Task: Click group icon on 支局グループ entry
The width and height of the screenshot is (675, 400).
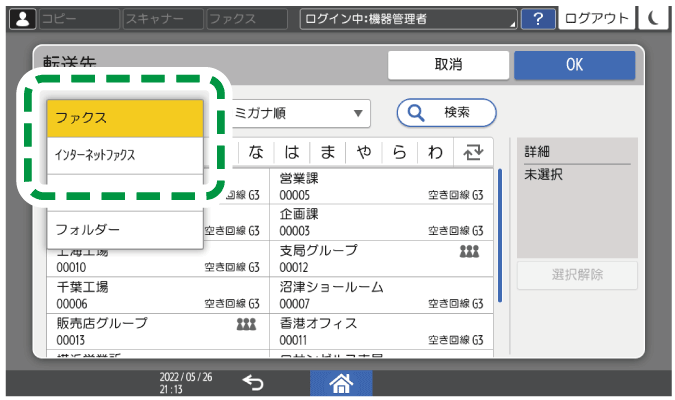Action: tap(469, 251)
